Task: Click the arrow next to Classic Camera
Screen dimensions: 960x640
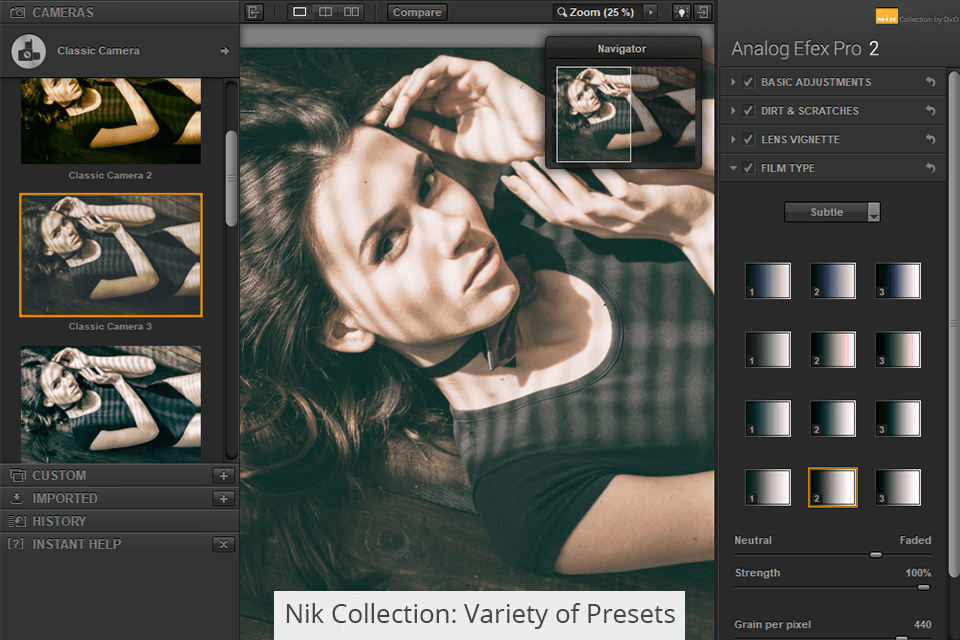Action: point(225,51)
